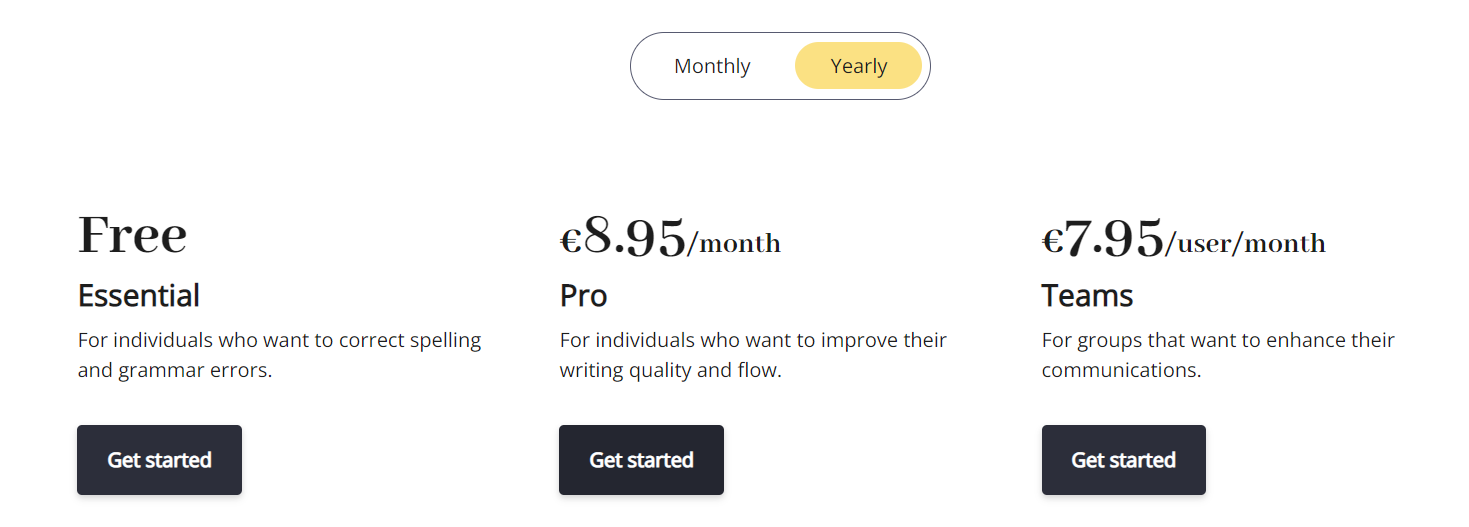The width and height of the screenshot is (1469, 527).
Task: Click the "and grammar errors." text line
Action: 175,370
